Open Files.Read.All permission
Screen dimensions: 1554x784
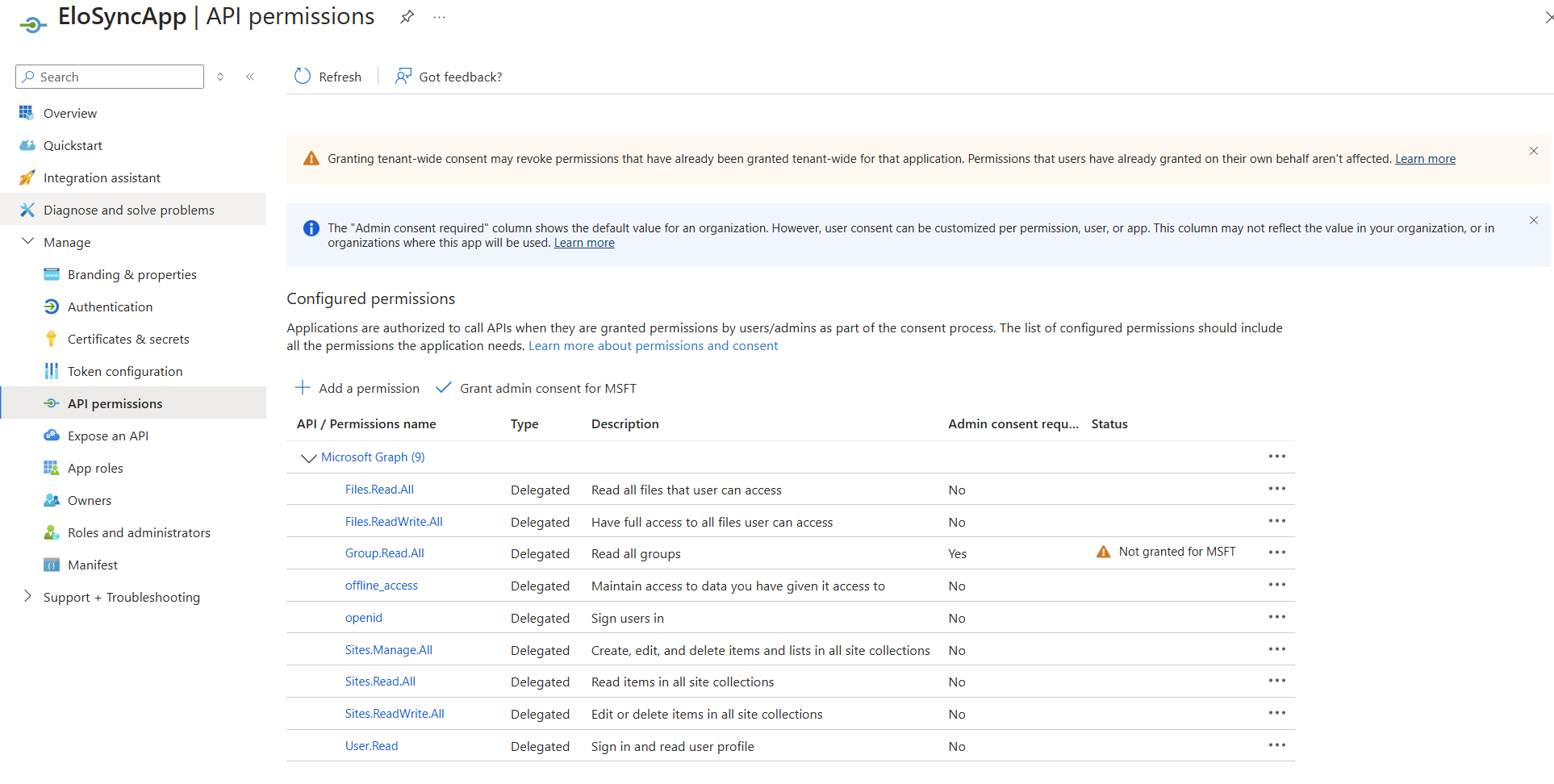pyautogui.click(x=379, y=490)
